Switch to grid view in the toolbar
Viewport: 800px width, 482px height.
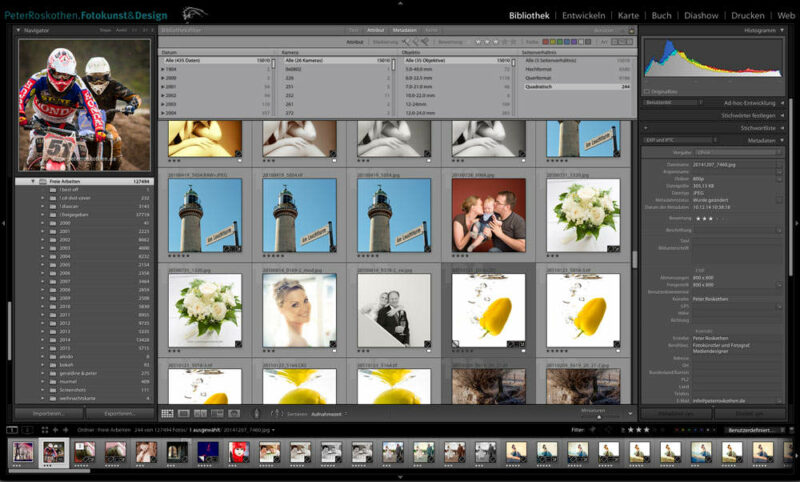[167, 413]
